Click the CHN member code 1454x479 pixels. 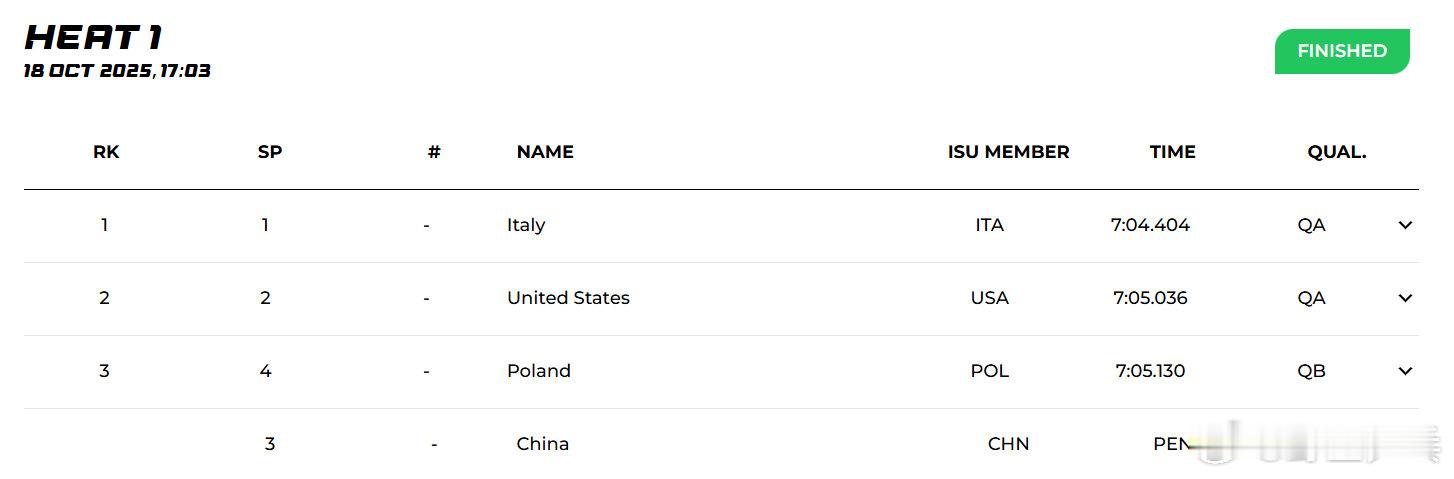[1008, 444]
